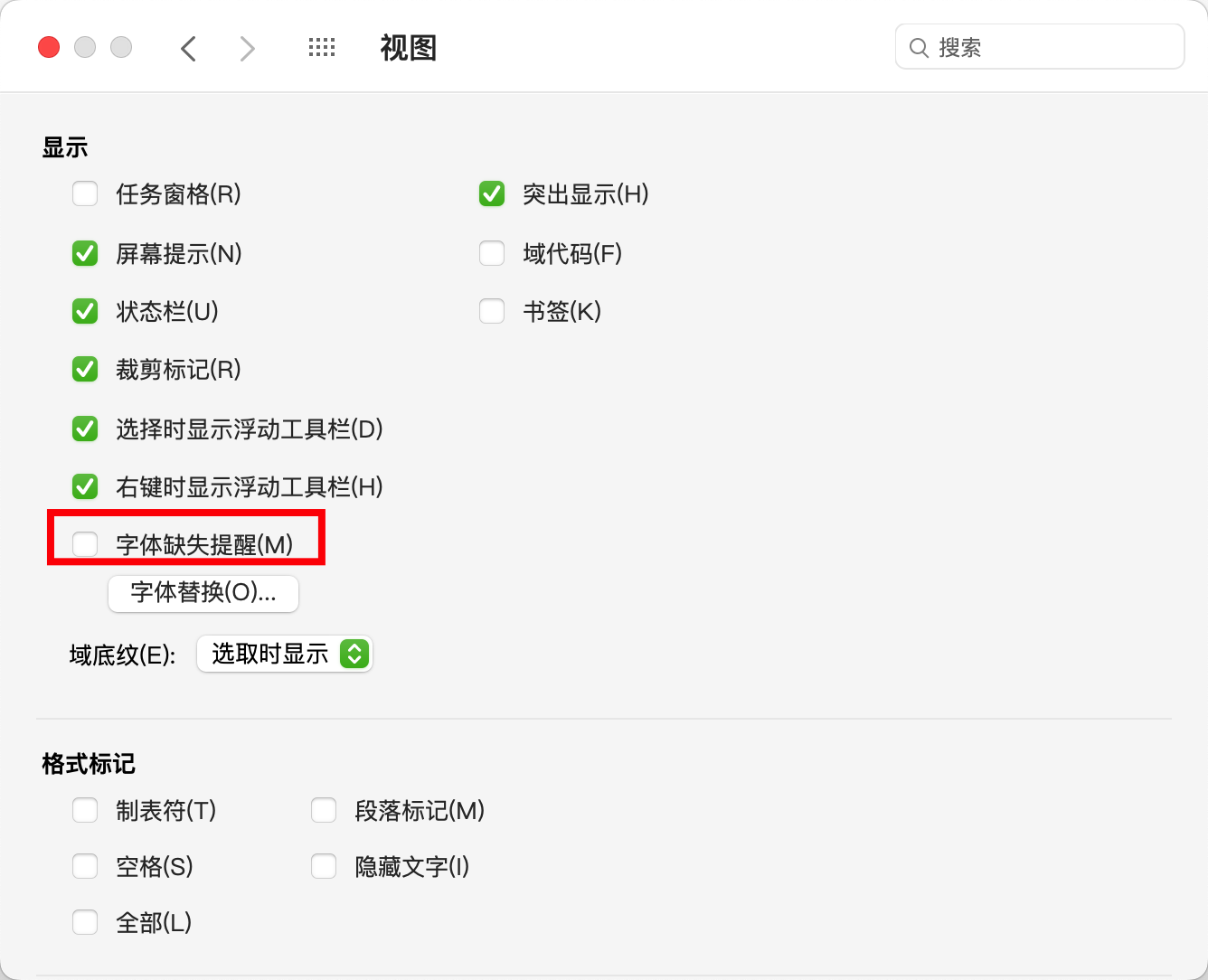Click the 视图 window title
1208x980 pixels.
pyautogui.click(x=409, y=48)
